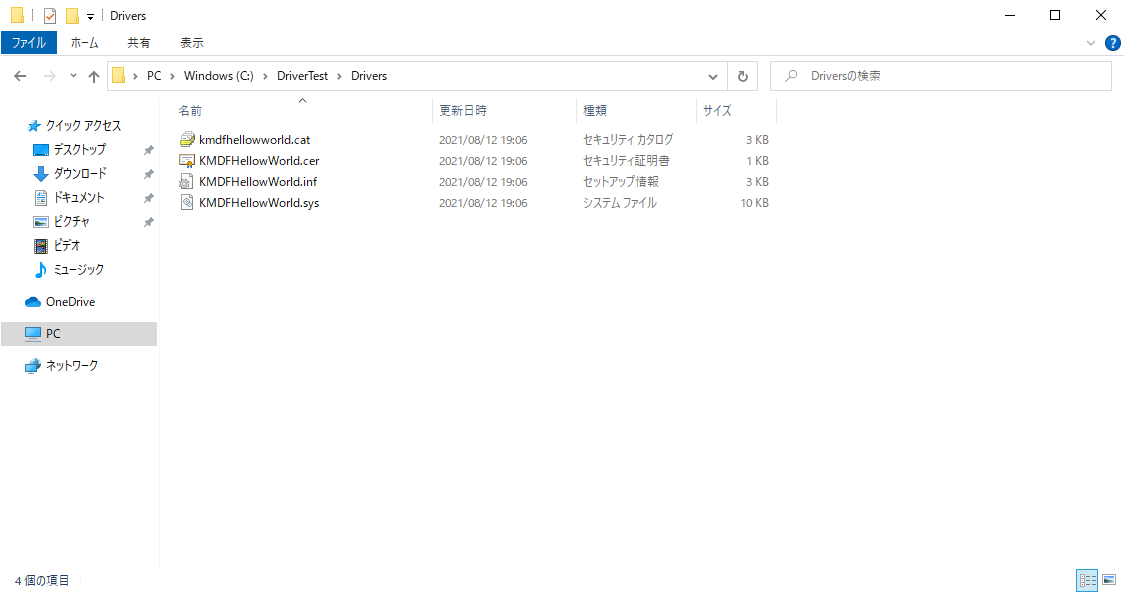The image size is (1125, 593).
Task: Expand Windows (C:) breadcrumb chevron
Action: coord(265,76)
